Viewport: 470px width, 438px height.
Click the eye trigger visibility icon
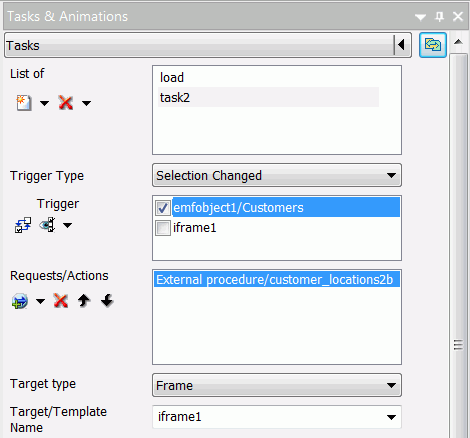pos(47,225)
